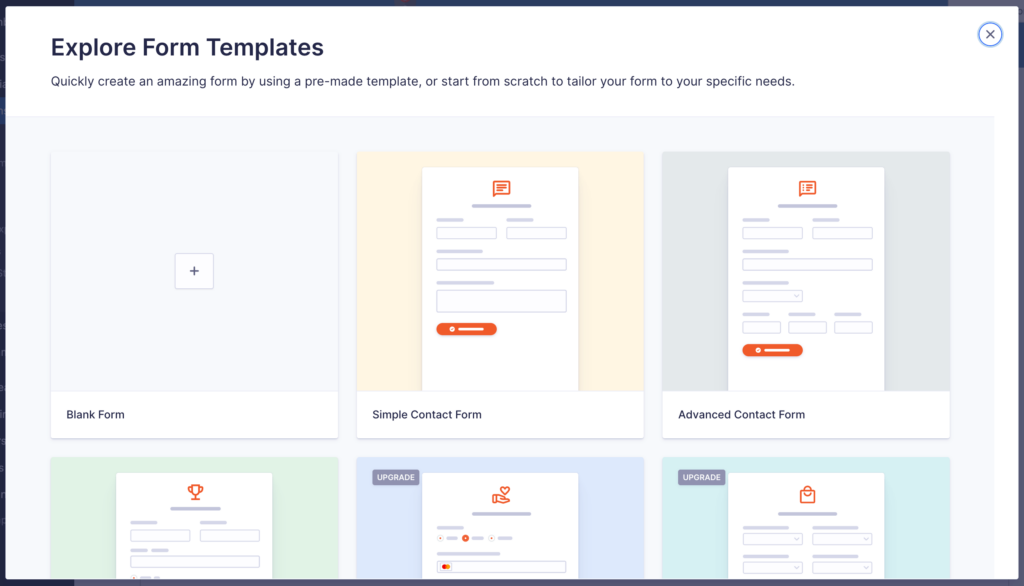
Task: Click the Blank Form label text
Action: click(x=95, y=414)
